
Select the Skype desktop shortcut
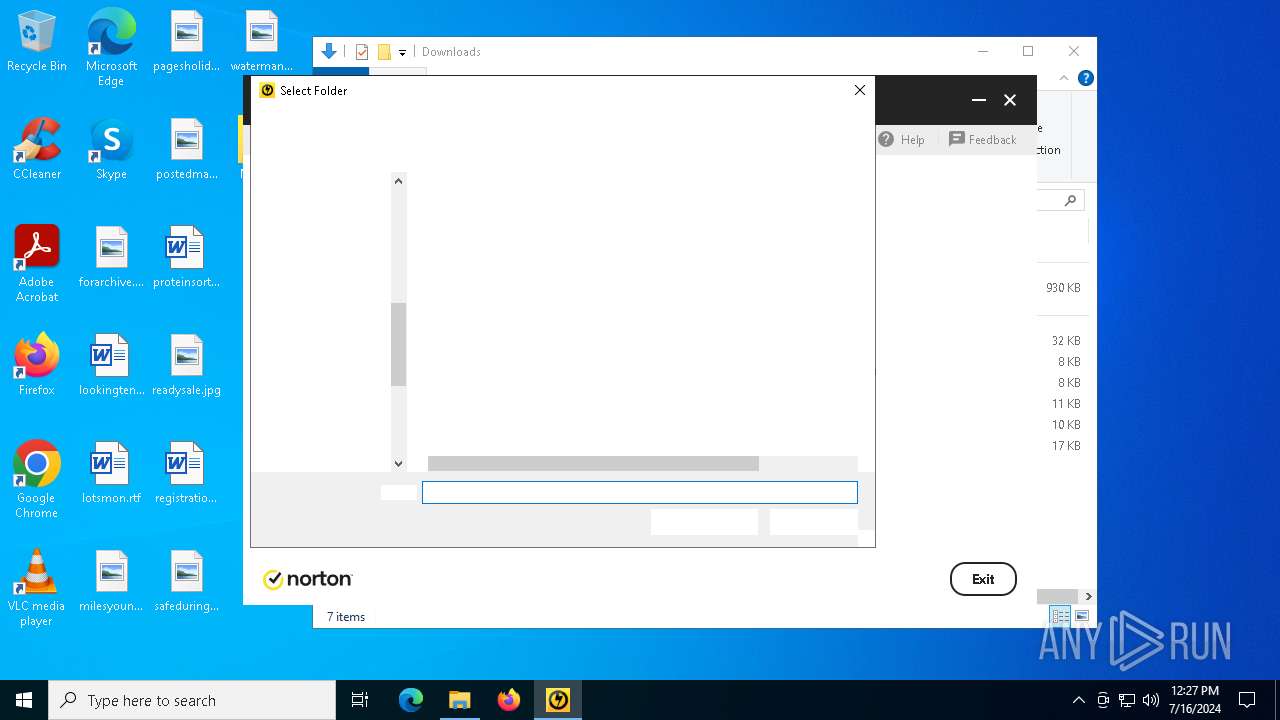click(111, 150)
